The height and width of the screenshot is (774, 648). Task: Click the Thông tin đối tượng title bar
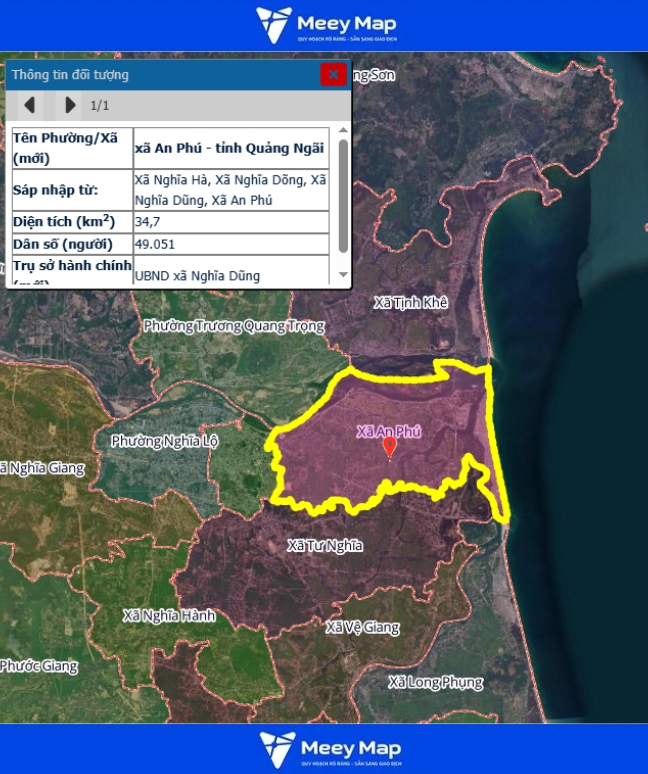(160, 75)
